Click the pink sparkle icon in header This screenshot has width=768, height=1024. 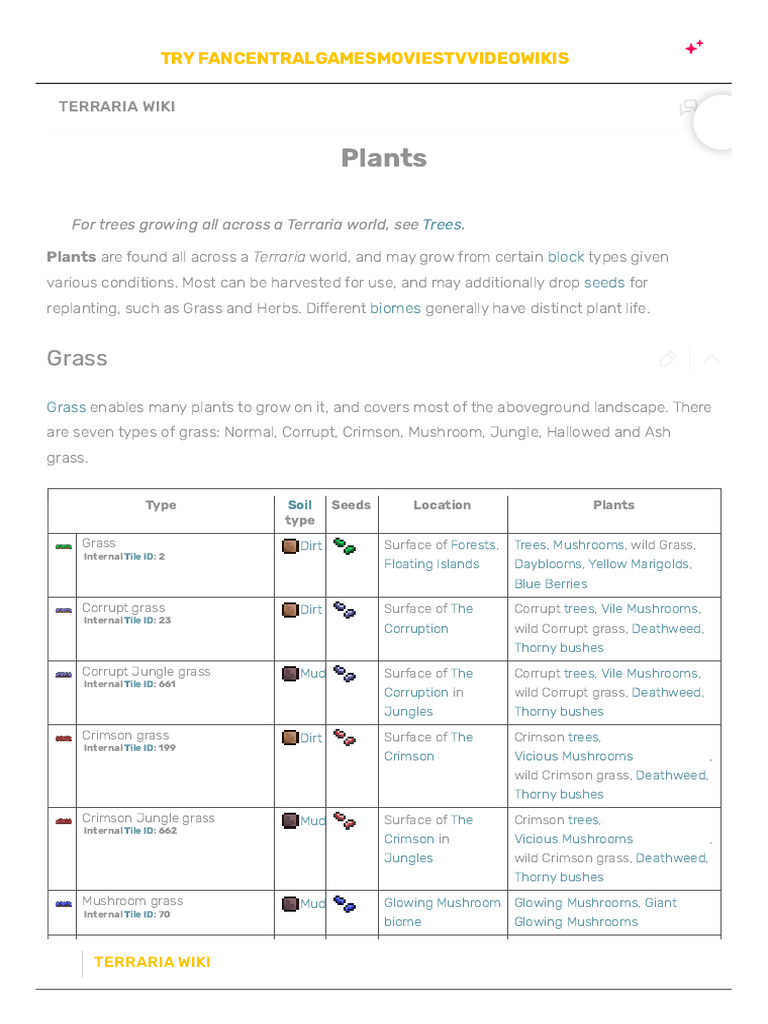tap(694, 47)
